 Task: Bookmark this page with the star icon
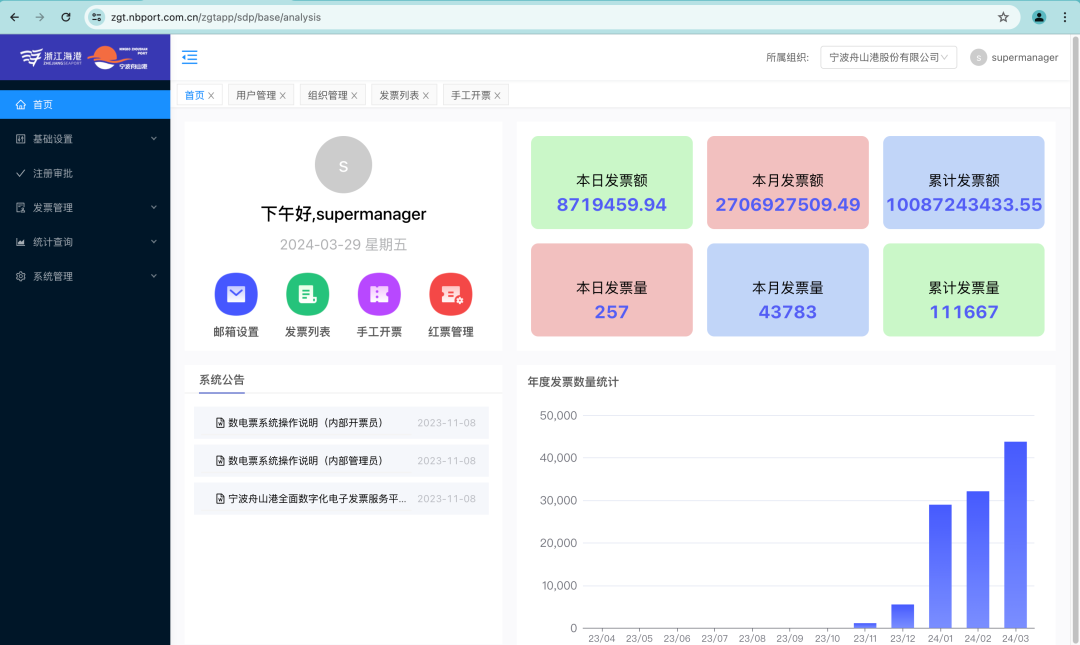1003,17
